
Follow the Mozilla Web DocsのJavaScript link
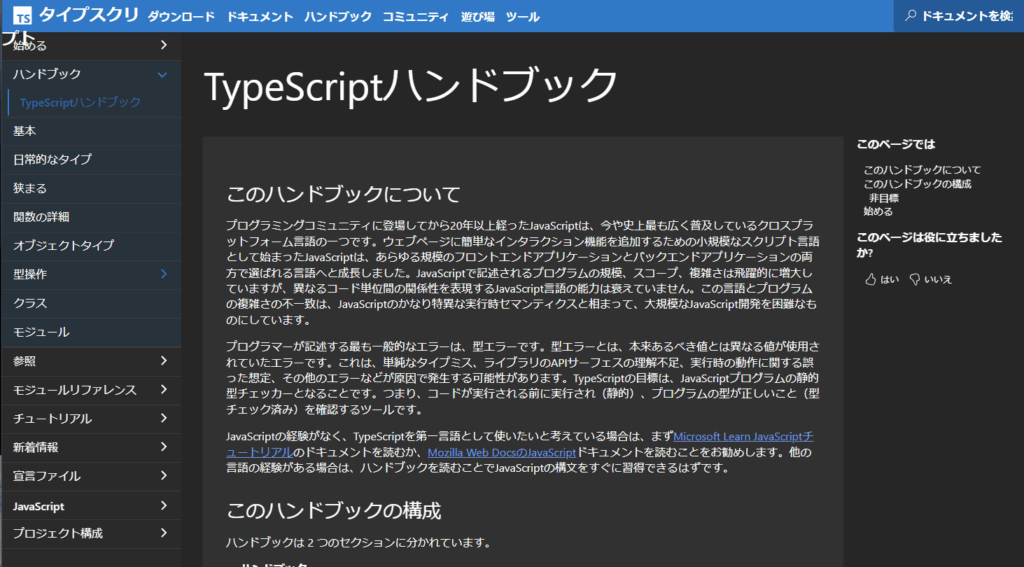[502, 452]
